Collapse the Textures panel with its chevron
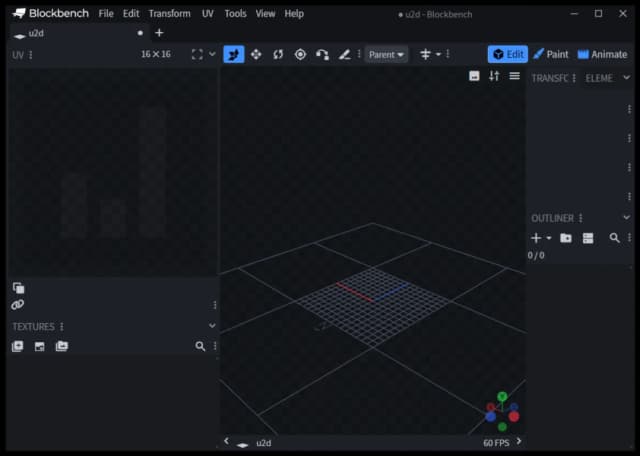The image size is (640, 456). [212, 326]
